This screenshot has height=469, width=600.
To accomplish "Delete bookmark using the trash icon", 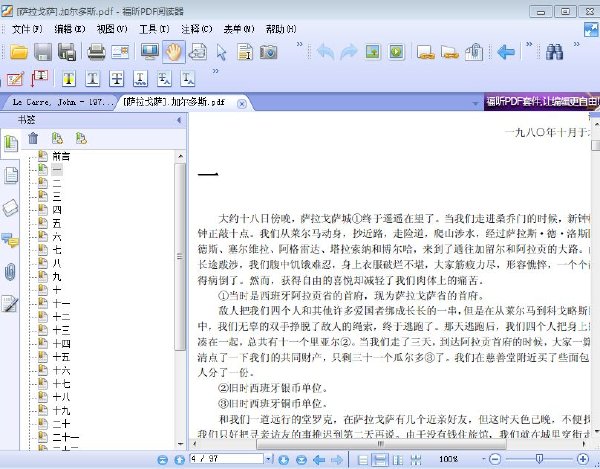I will pyautogui.click(x=33, y=138).
